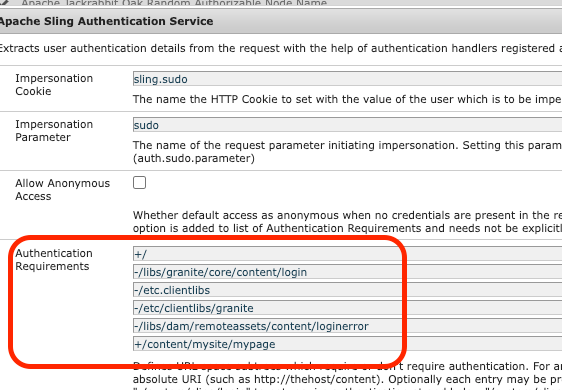Click the +/content/mysite/mypage requirement field
The height and width of the screenshot is (390, 562).
pos(347,343)
